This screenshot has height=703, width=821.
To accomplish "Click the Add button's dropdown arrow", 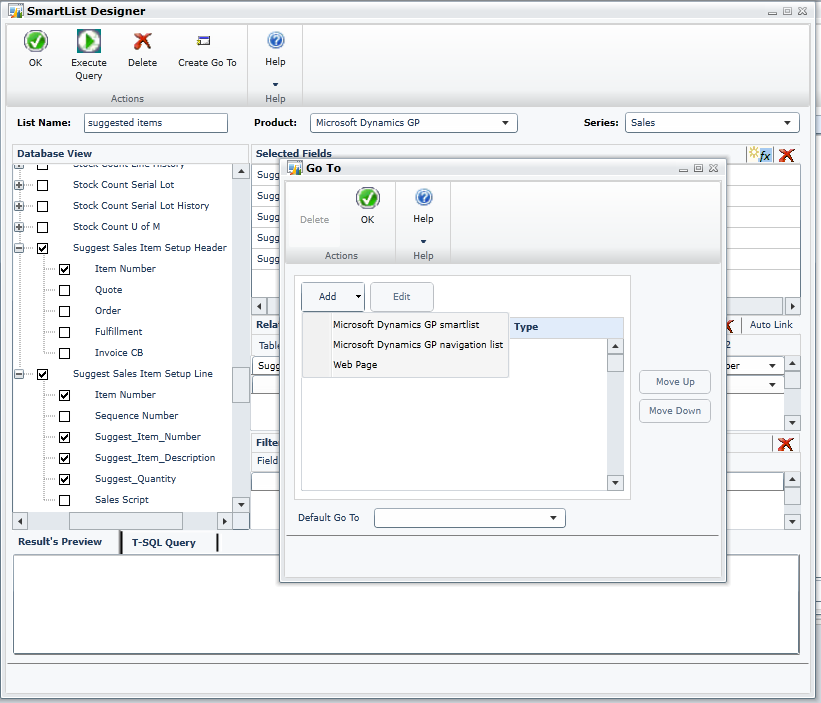I will pos(358,296).
